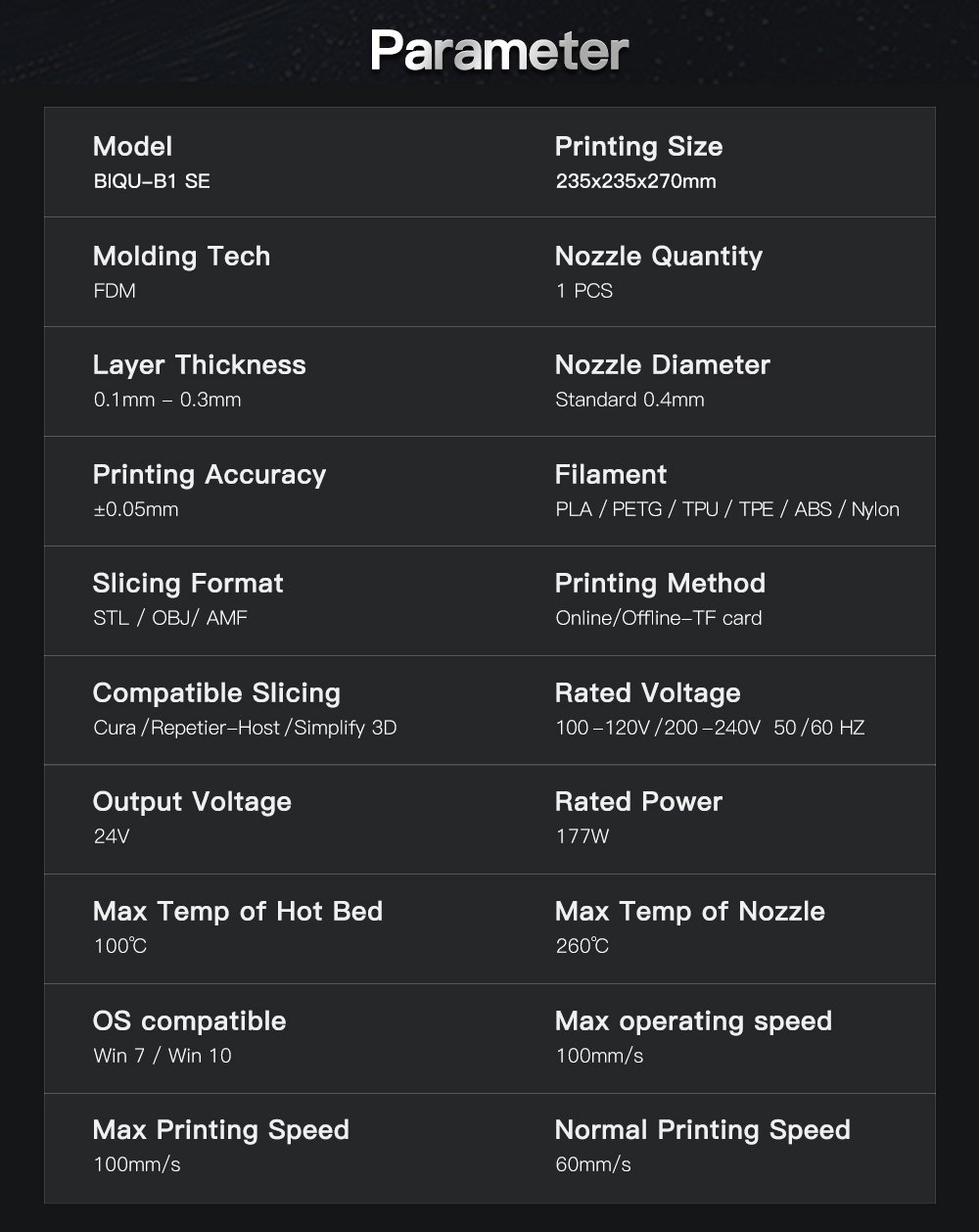Click the Parameter heading
979x1232 pixels.
click(x=499, y=51)
